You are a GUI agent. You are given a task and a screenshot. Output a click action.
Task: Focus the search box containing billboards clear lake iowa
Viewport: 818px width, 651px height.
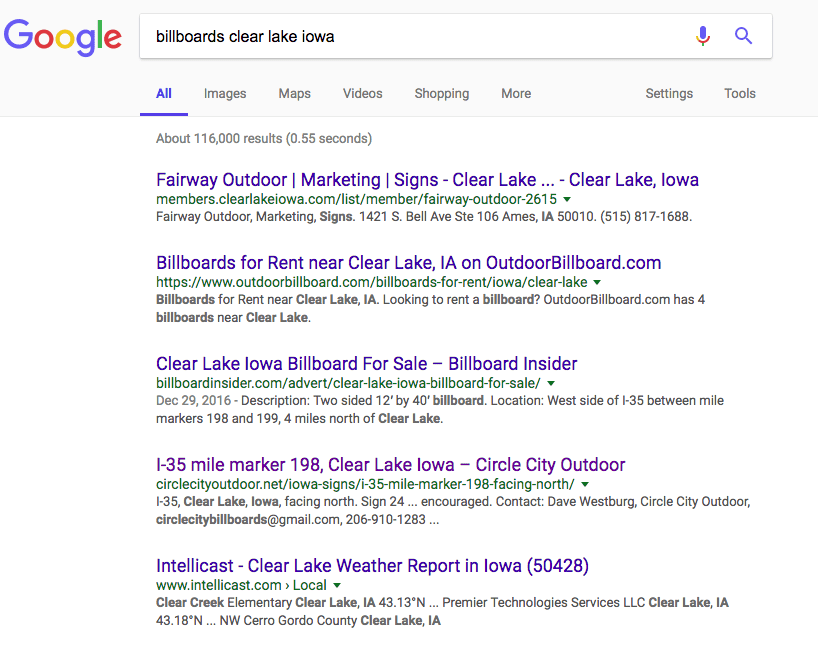point(455,36)
